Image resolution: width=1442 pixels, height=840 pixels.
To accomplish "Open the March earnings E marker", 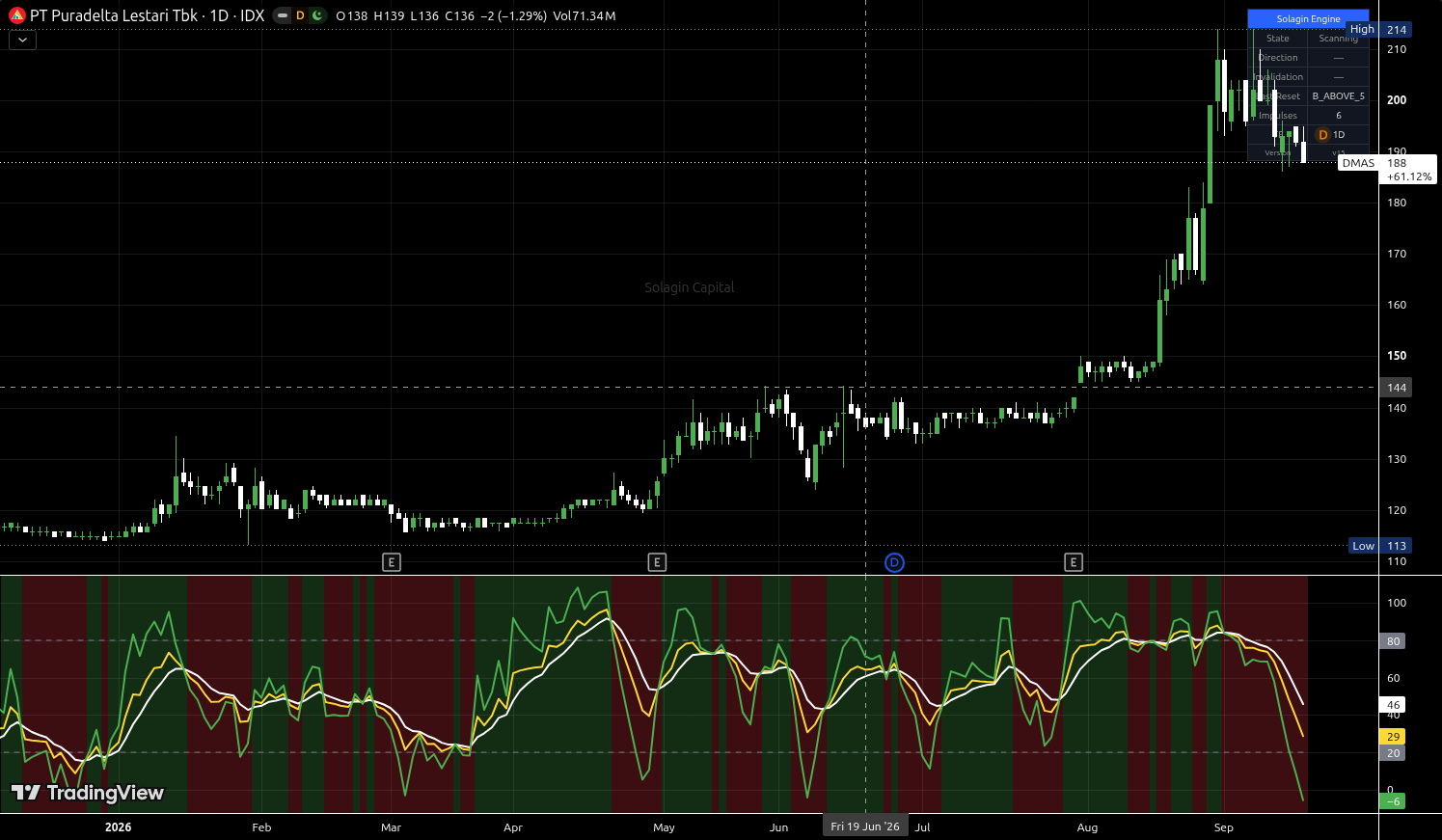I will [x=391, y=562].
